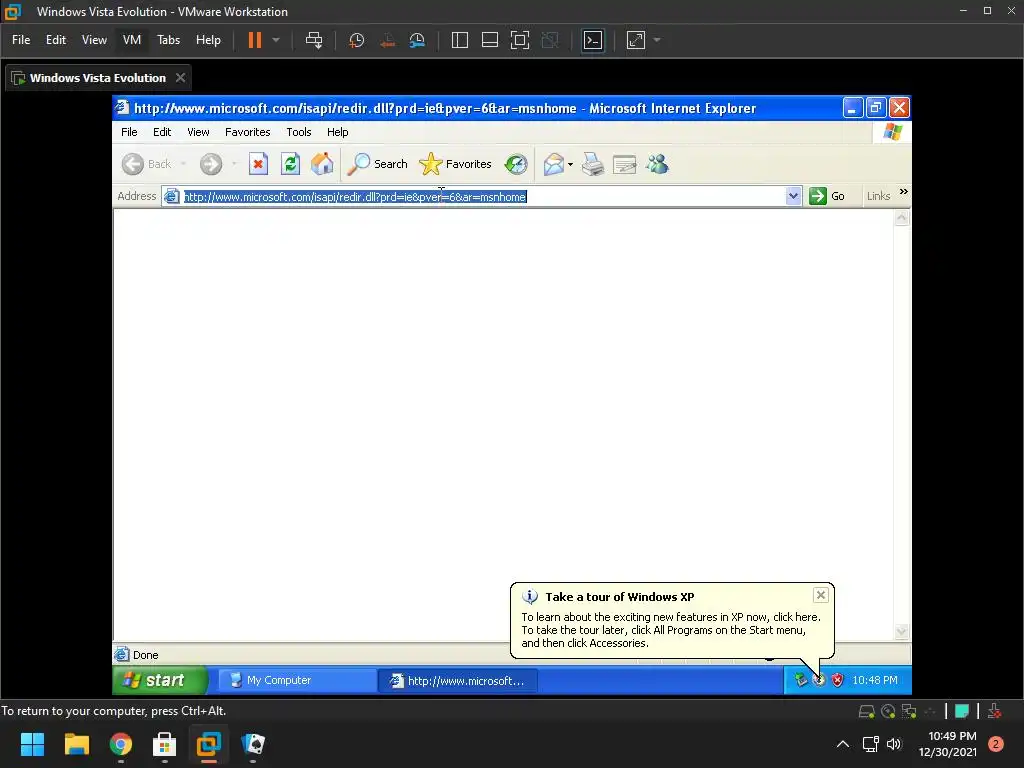Click the IE scrollbar up arrow
This screenshot has height=768, width=1024.
902,218
